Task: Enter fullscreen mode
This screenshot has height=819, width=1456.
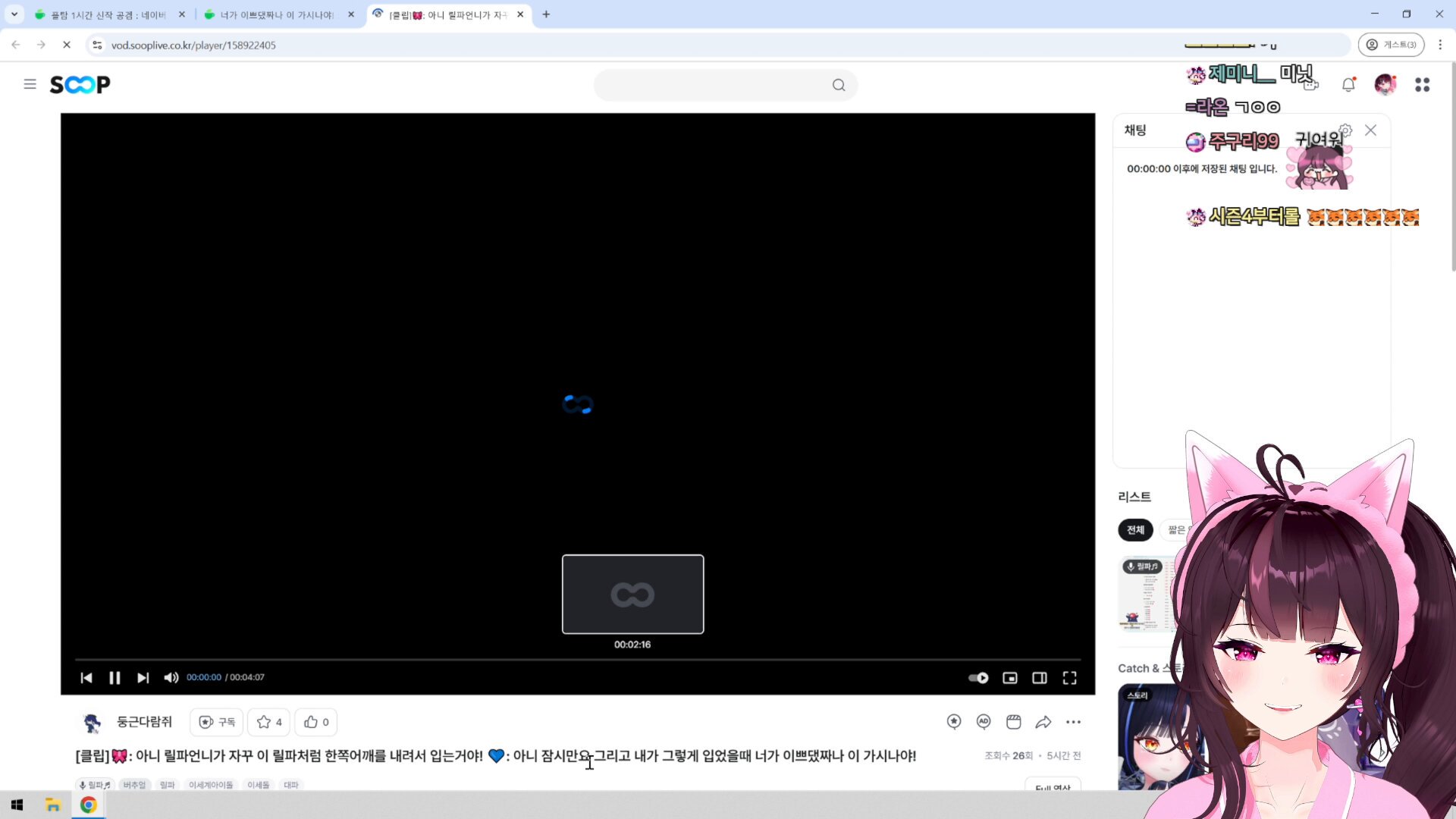Action: pyautogui.click(x=1069, y=678)
